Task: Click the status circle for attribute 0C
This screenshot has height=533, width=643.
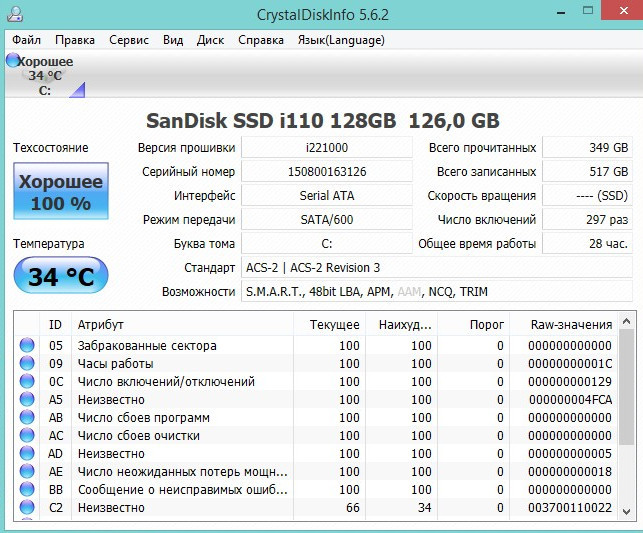Action: (x=27, y=381)
